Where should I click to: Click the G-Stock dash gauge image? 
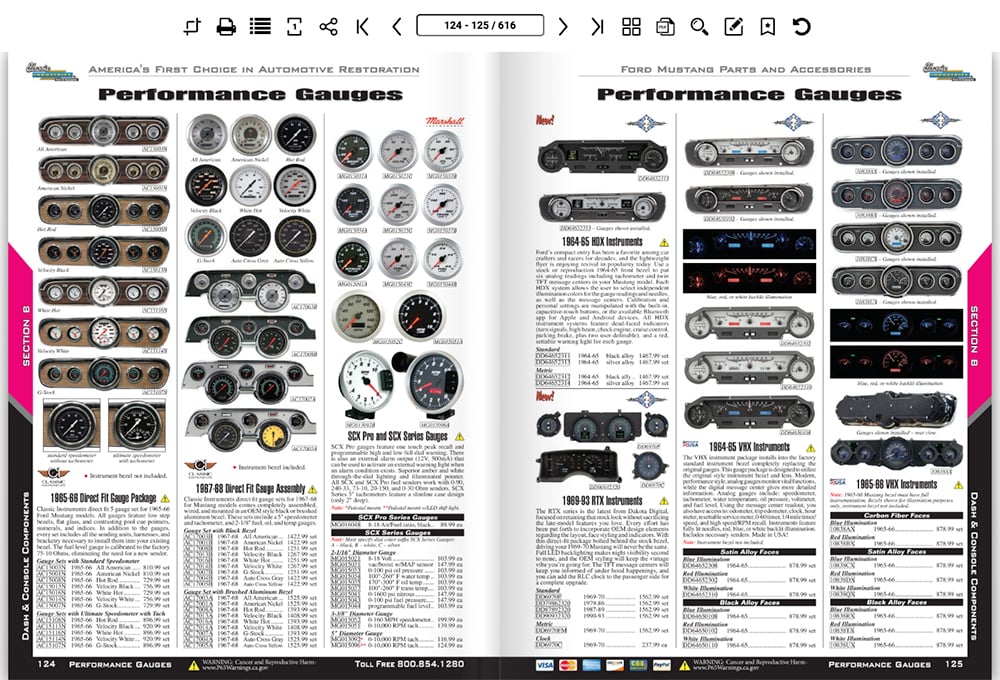click(x=103, y=373)
